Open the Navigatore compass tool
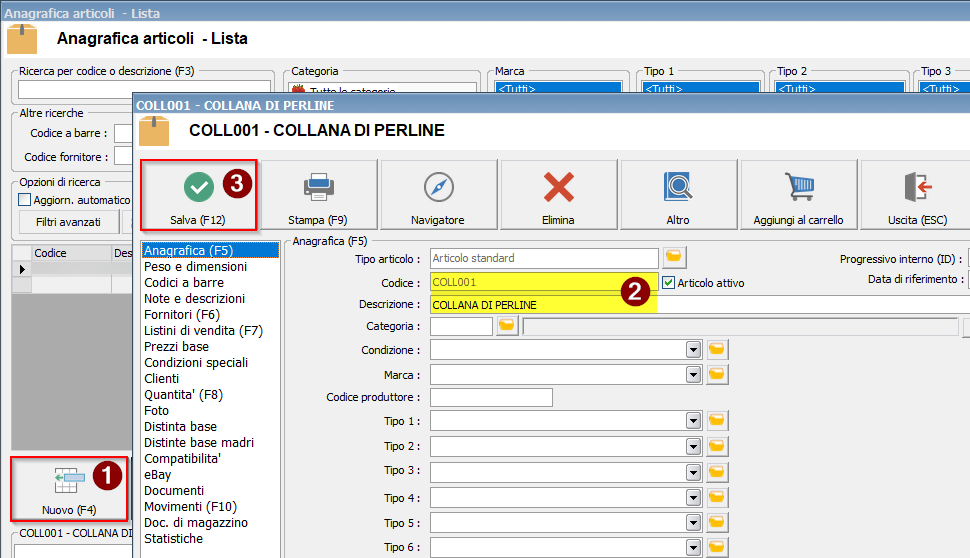Image resolution: width=970 pixels, height=558 pixels. [438, 196]
